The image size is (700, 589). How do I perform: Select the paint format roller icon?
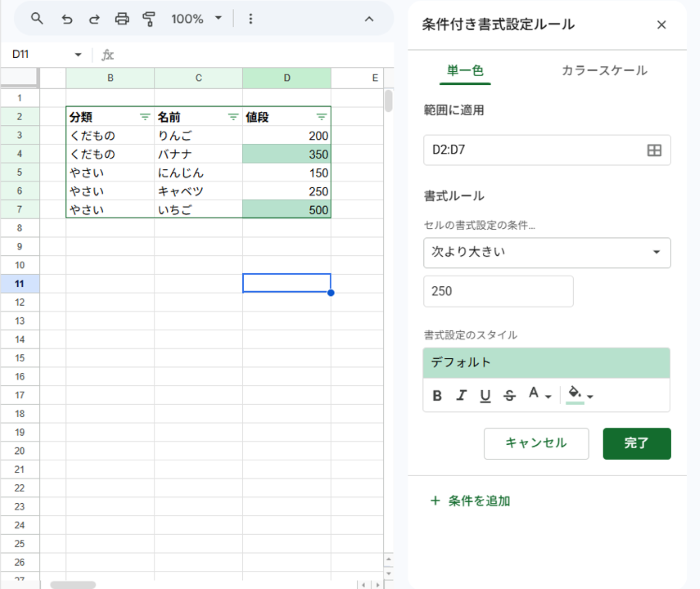[149, 19]
